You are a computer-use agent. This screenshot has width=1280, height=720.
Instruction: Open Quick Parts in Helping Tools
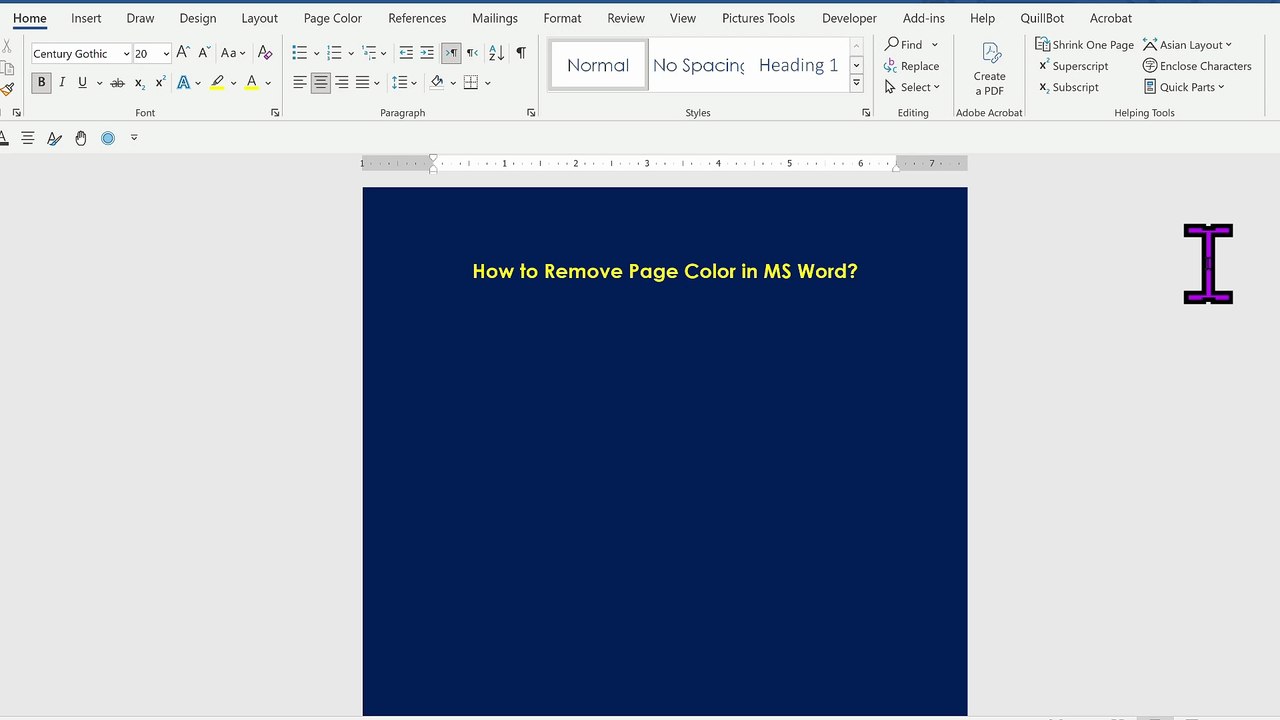[1184, 87]
